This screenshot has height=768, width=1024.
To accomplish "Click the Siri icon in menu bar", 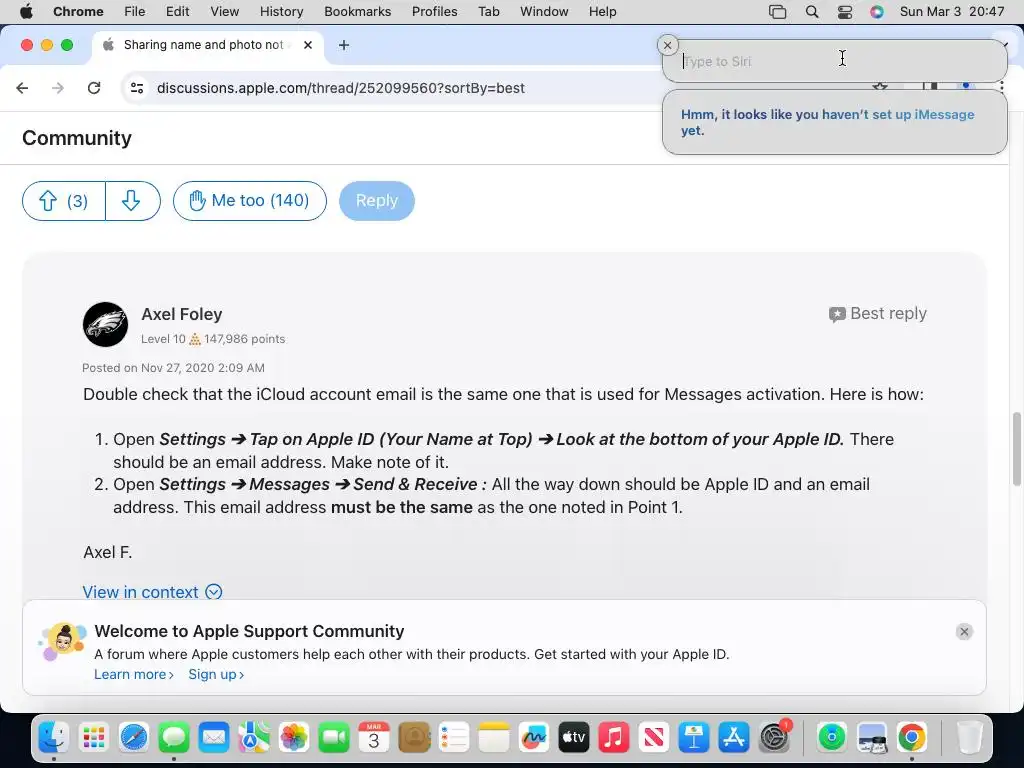I will tap(876, 11).
